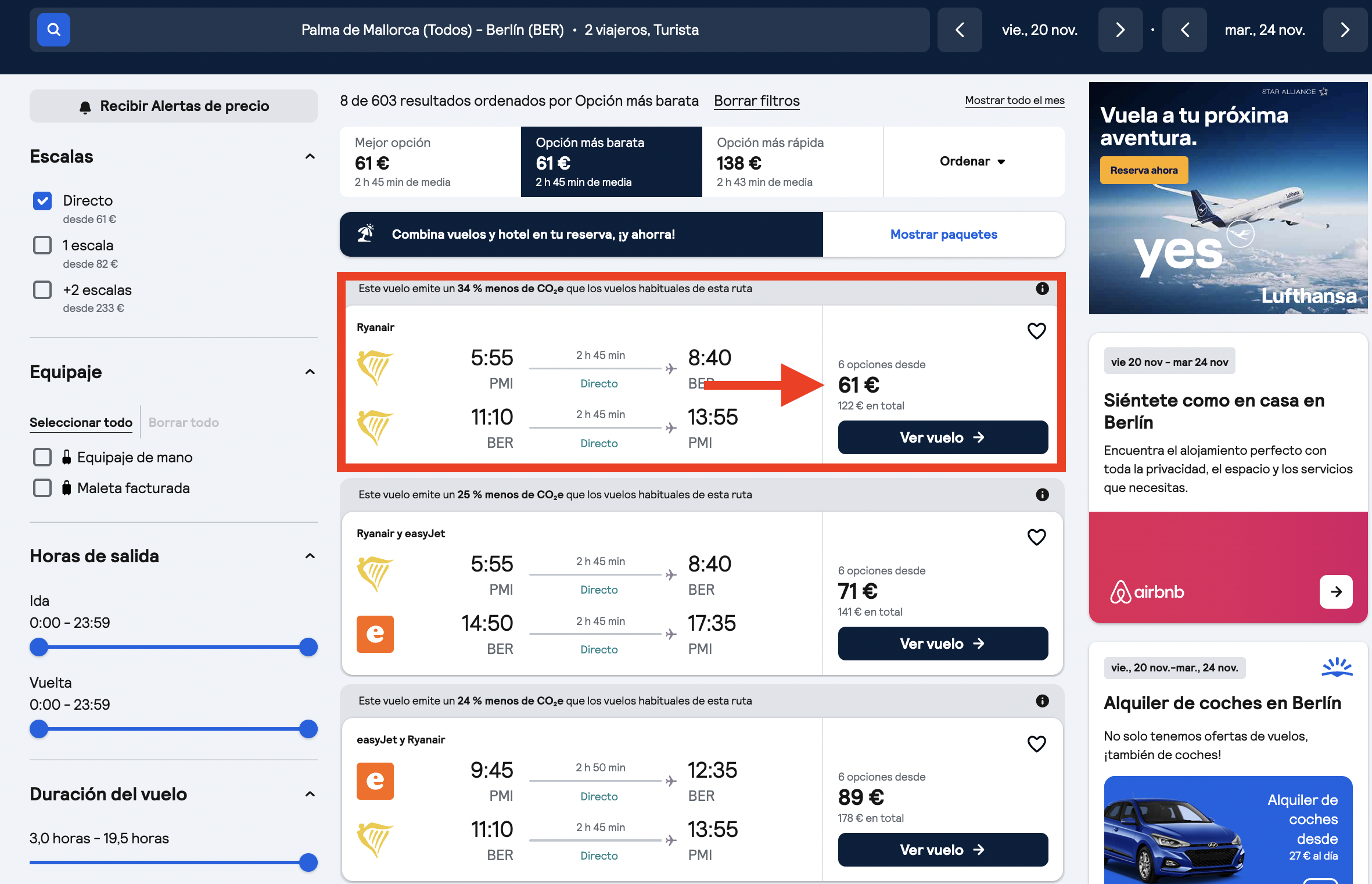Click the Ida left time slider handle

(x=39, y=647)
